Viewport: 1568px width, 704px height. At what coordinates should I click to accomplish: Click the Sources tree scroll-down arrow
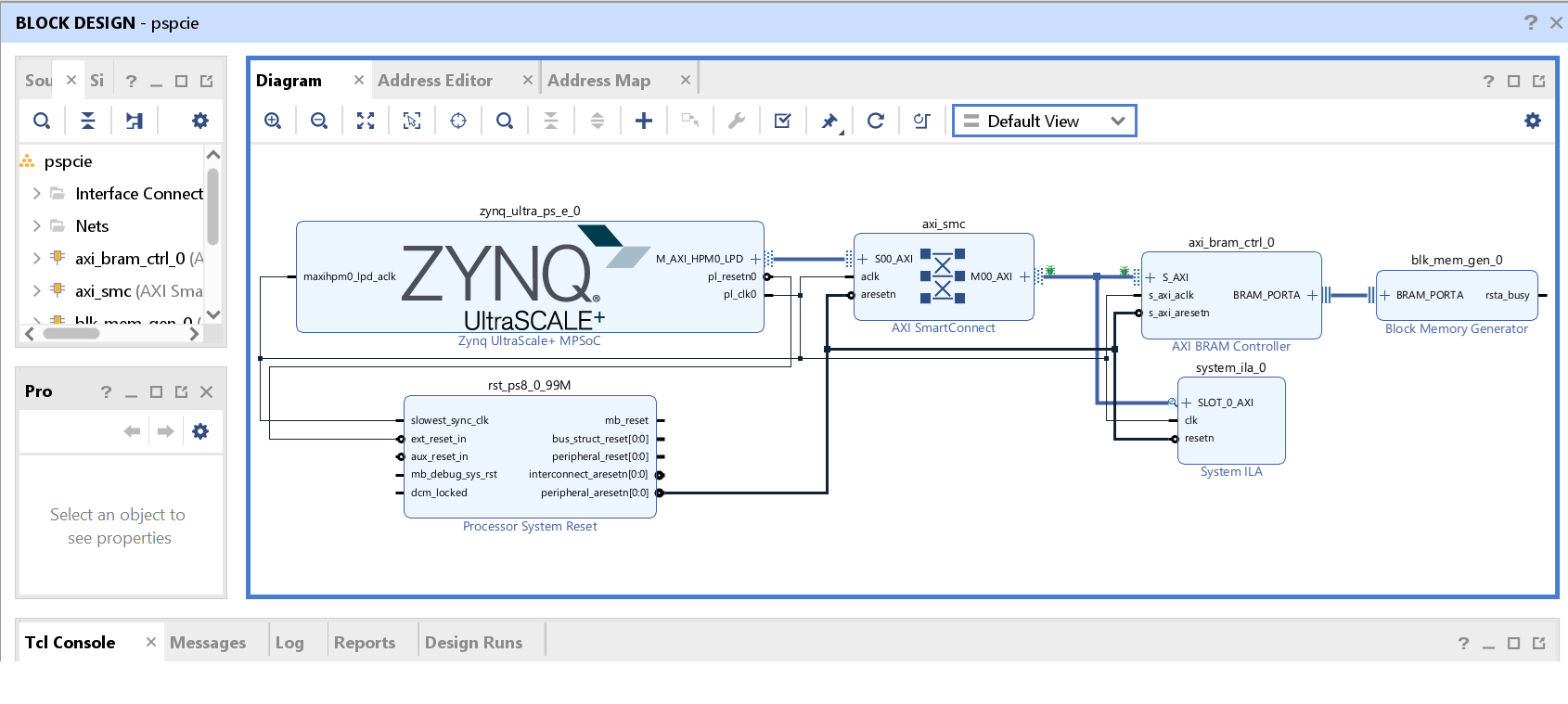[213, 314]
